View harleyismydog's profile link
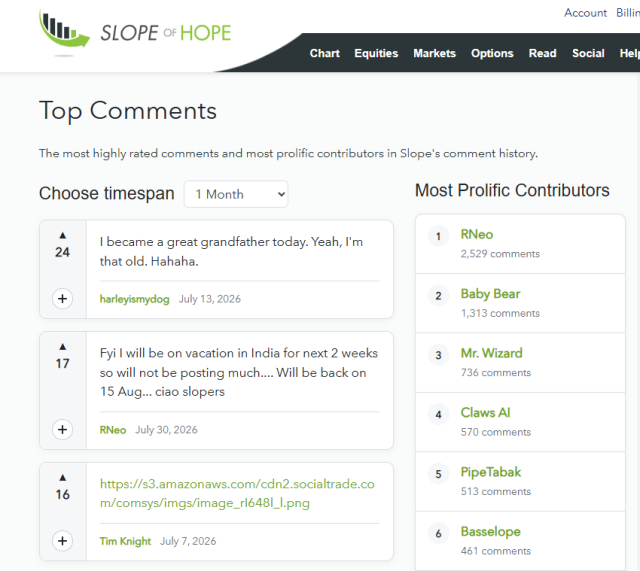This screenshot has height=571, width=640. click(x=135, y=299)
